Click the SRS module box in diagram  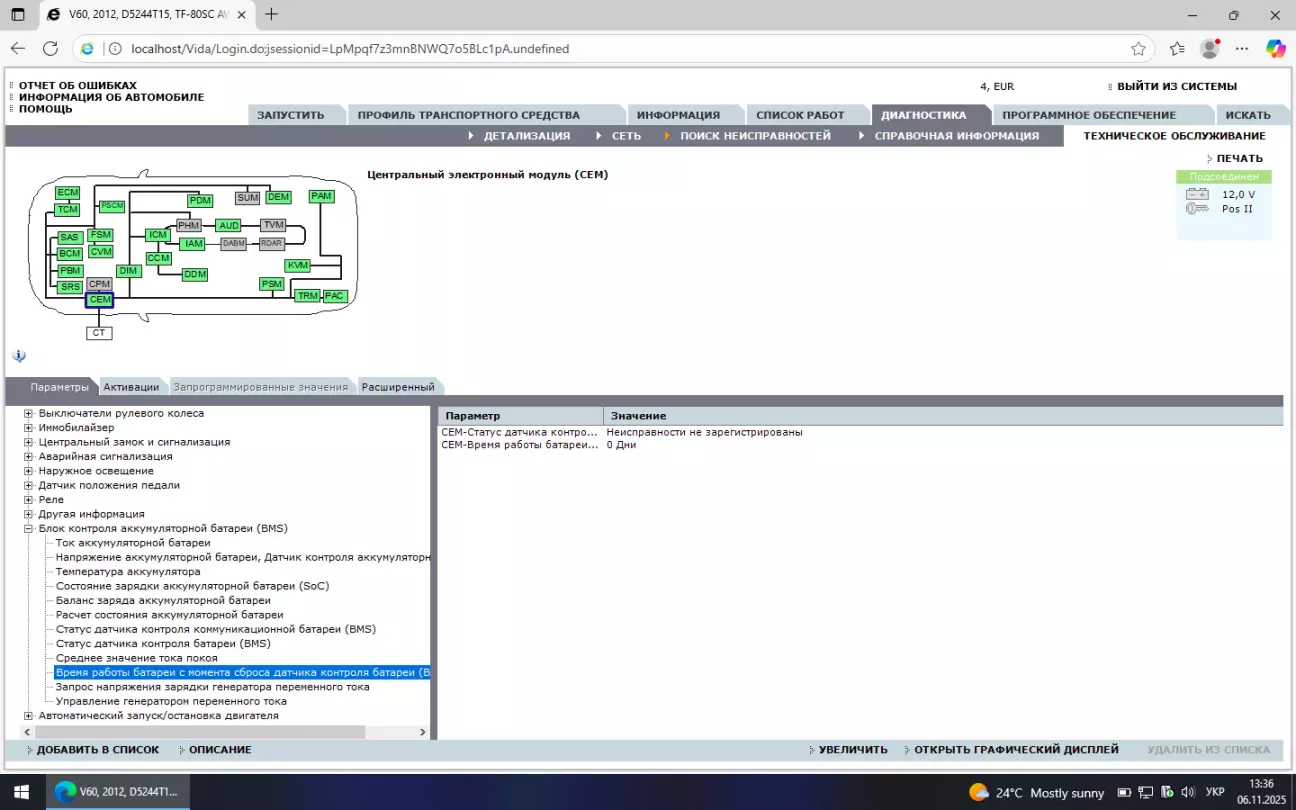pyautogui.click(x=70, y=287)
